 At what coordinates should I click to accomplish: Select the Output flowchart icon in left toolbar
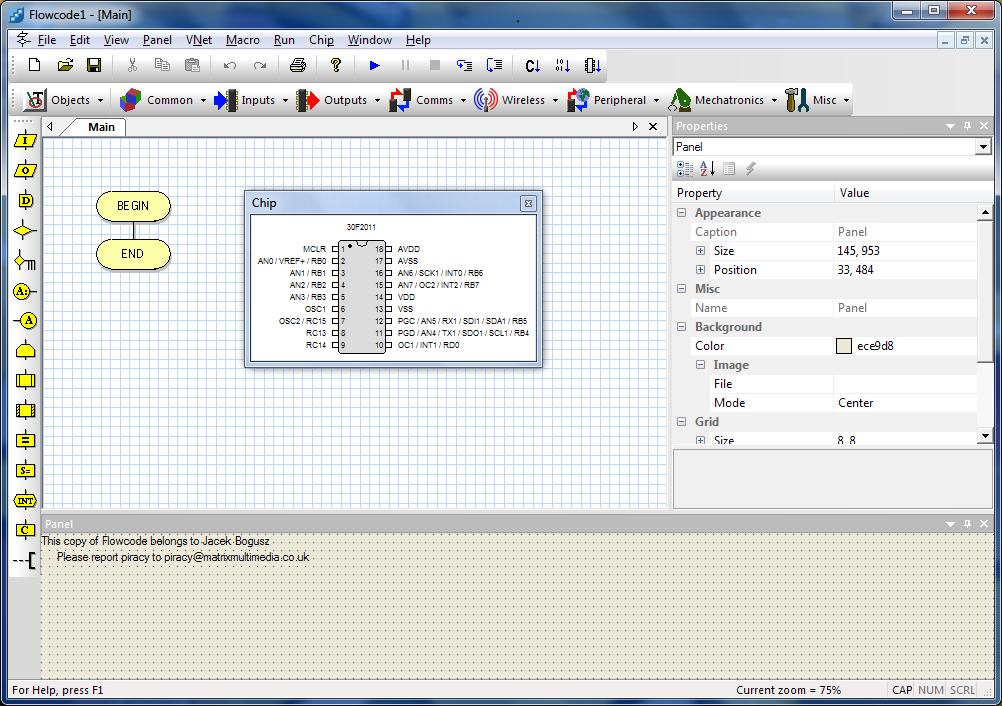25,171
